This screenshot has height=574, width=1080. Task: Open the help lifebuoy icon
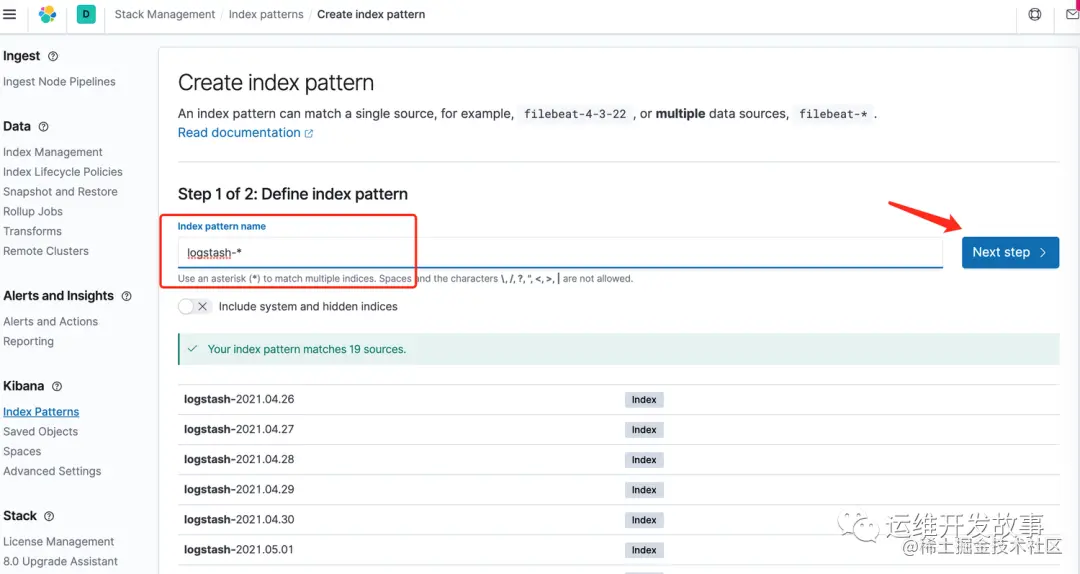pos(1035,14)
